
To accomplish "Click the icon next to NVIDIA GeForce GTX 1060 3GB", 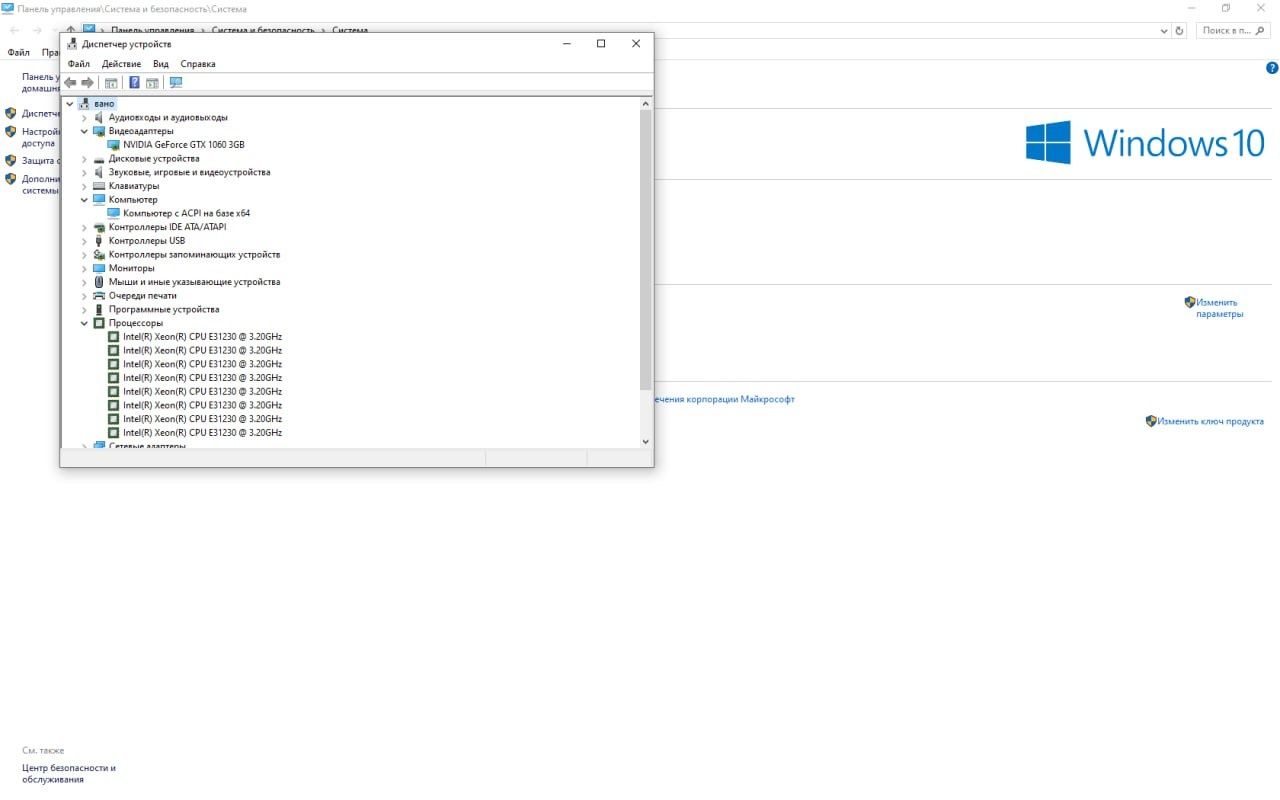I will 113,145.
